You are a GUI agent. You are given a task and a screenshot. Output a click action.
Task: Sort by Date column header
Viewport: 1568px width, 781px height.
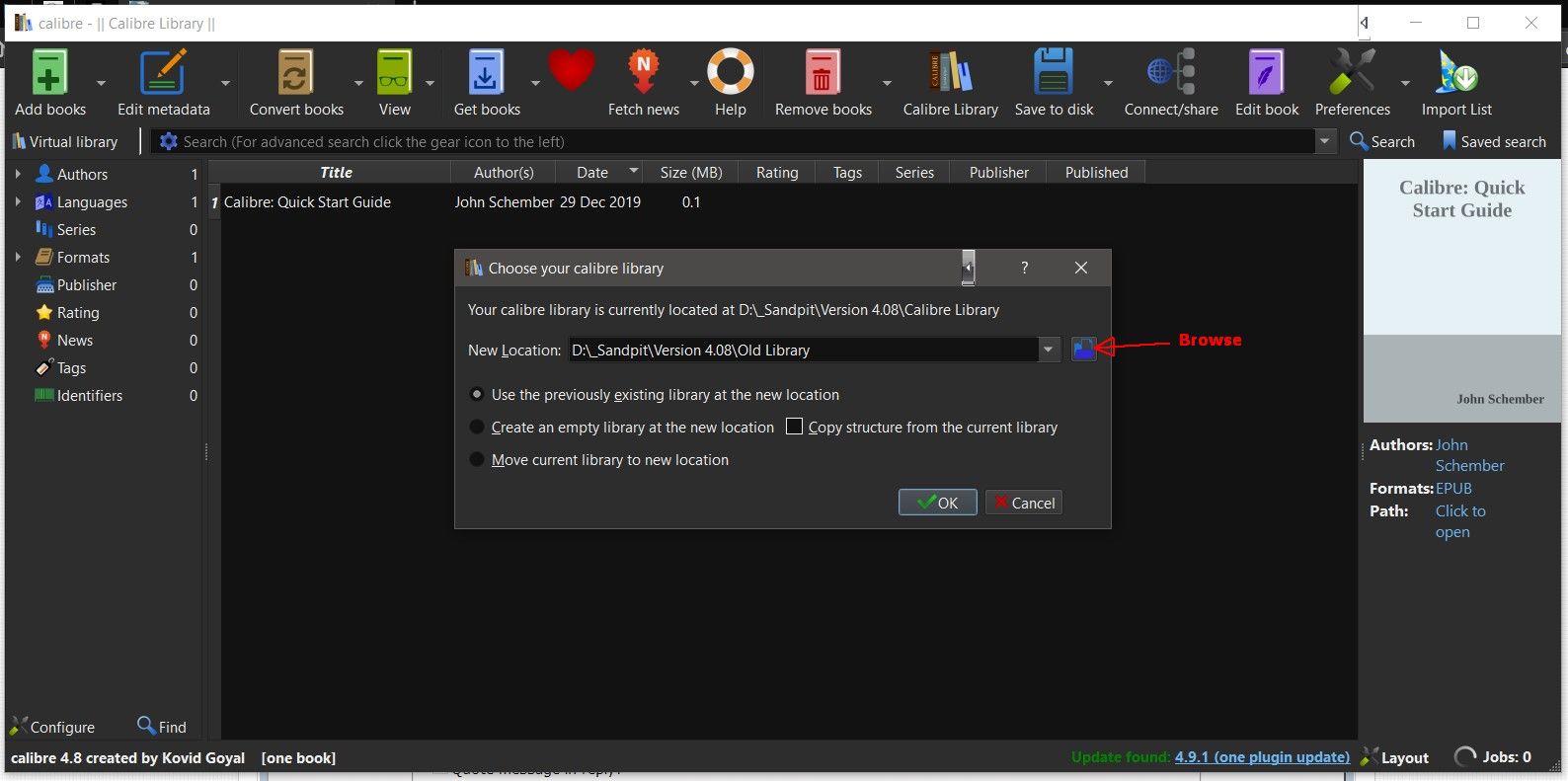point(598,172)
